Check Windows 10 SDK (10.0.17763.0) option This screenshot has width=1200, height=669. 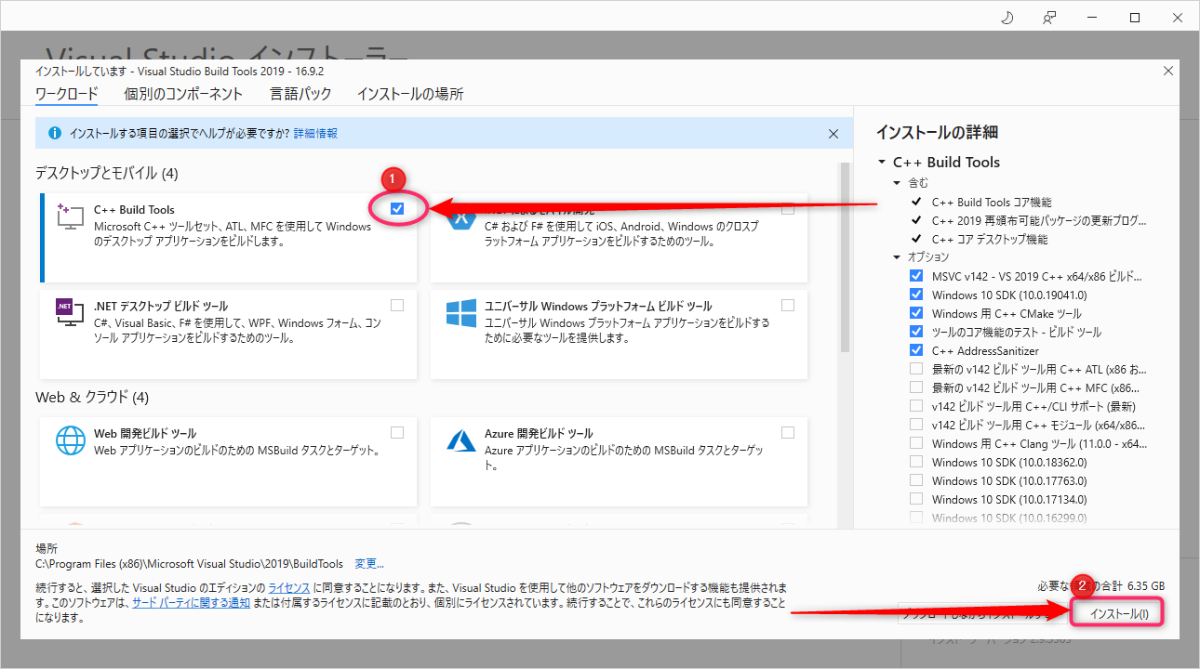916,480
